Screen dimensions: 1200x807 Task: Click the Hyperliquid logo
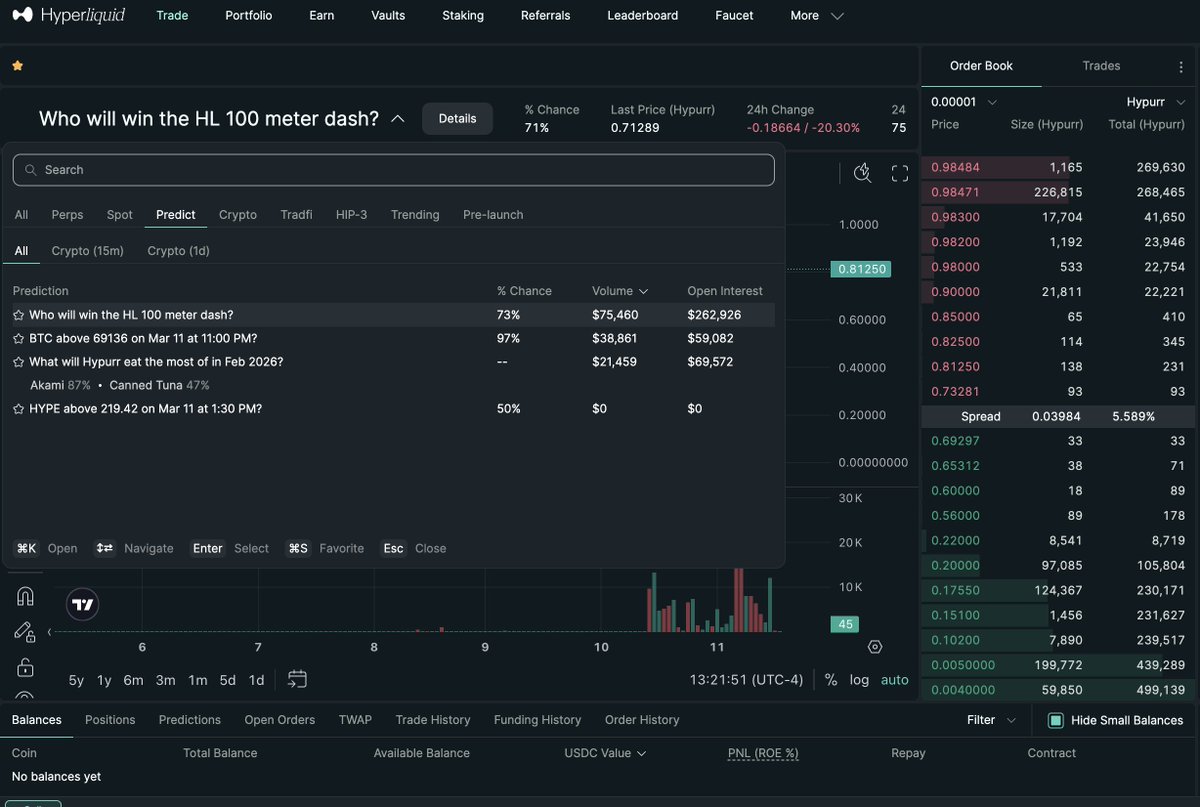coord(68,15)
